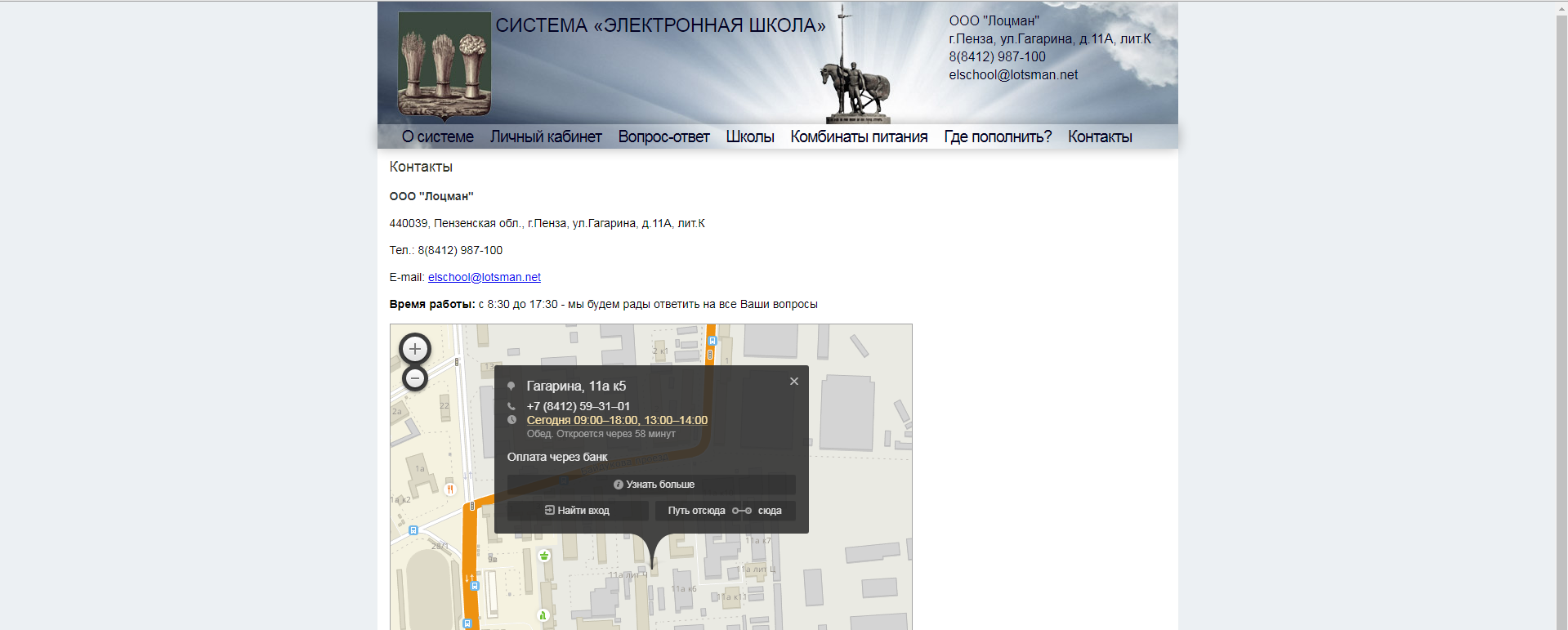The width and height of the screenshot is (1568, 630).
Task: Click Узнать больше button in map balloon
Action: [651, 485]
